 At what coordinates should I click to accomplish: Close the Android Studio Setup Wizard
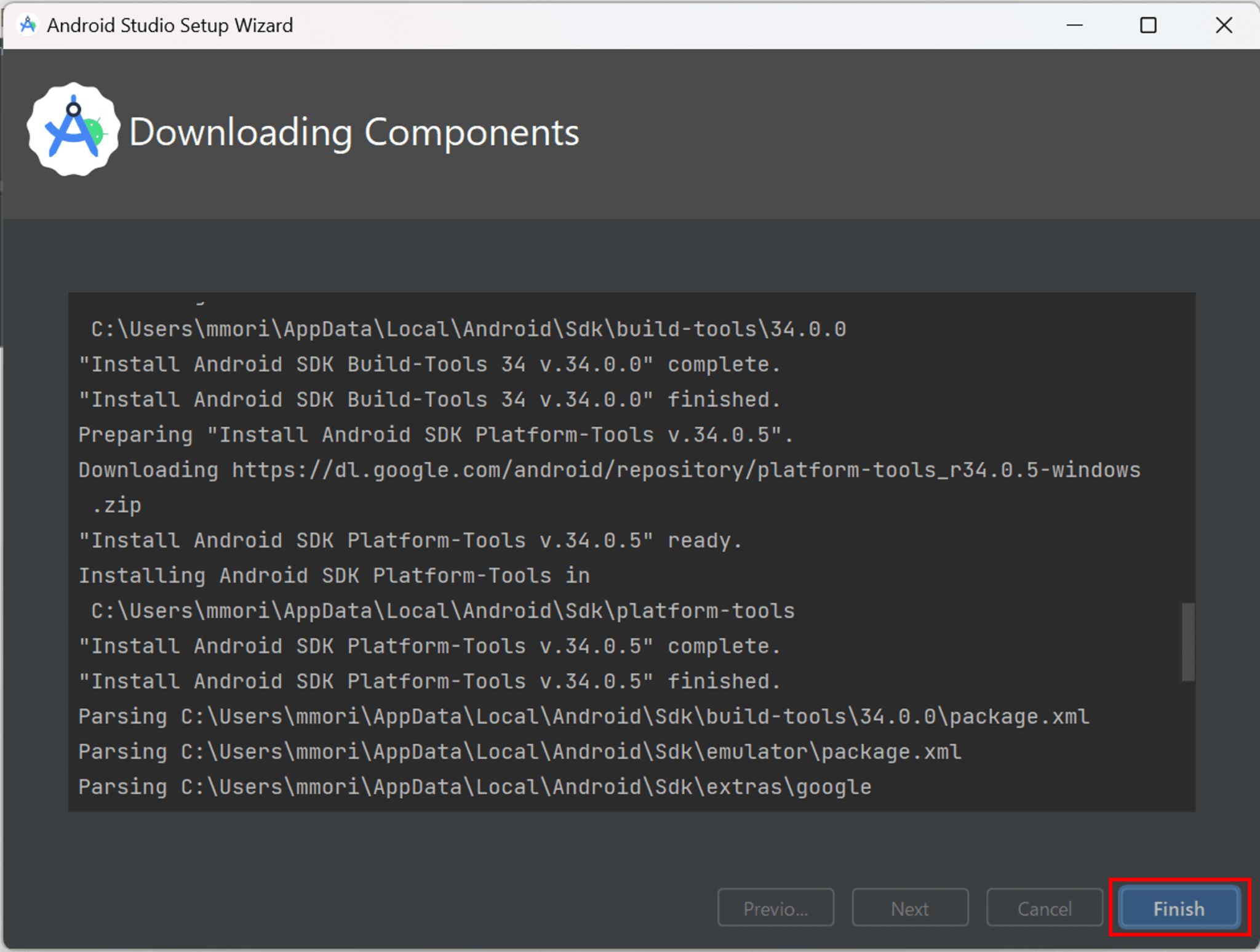click(1223, 25)
